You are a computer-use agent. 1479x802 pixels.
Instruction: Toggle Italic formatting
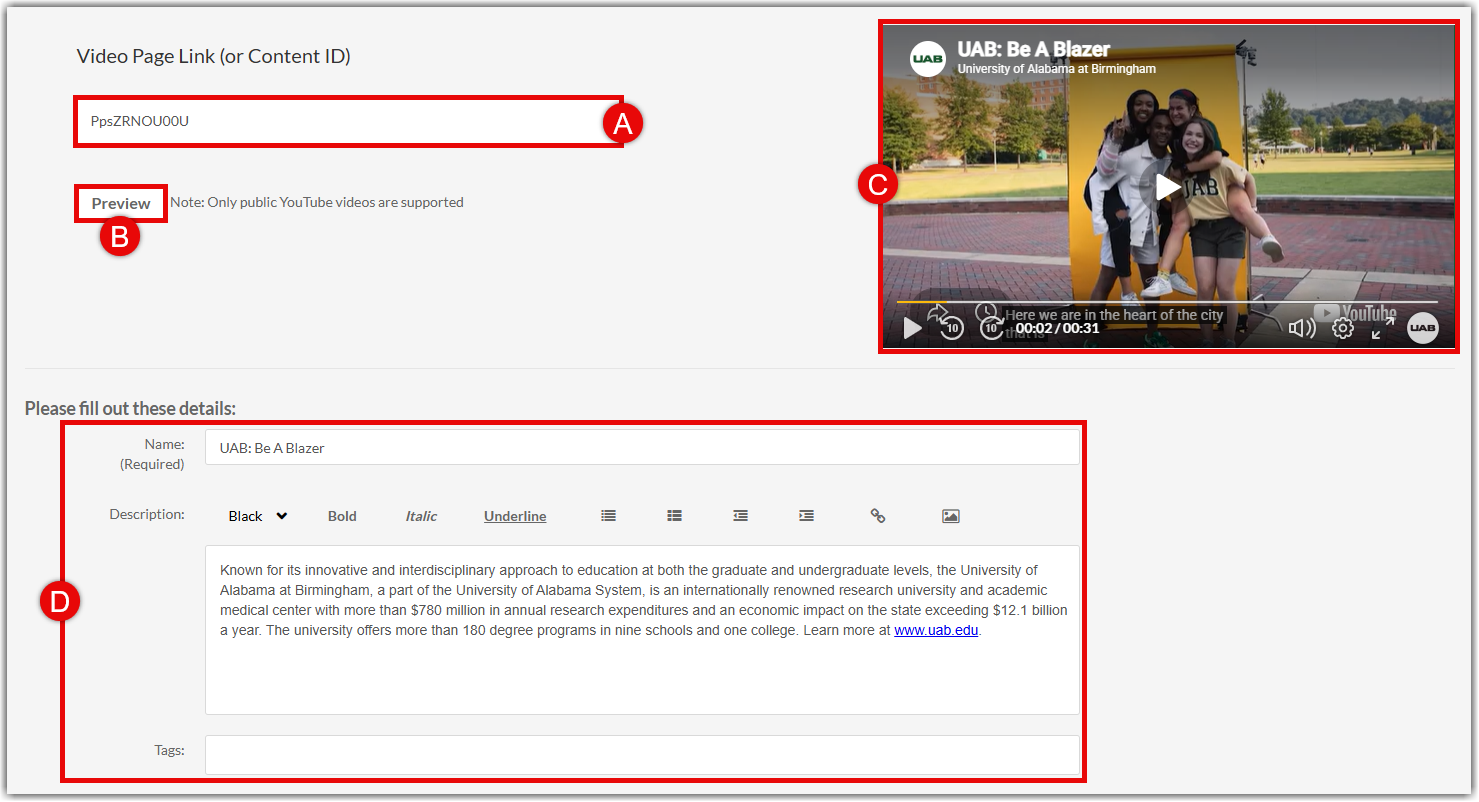(421, 516)
